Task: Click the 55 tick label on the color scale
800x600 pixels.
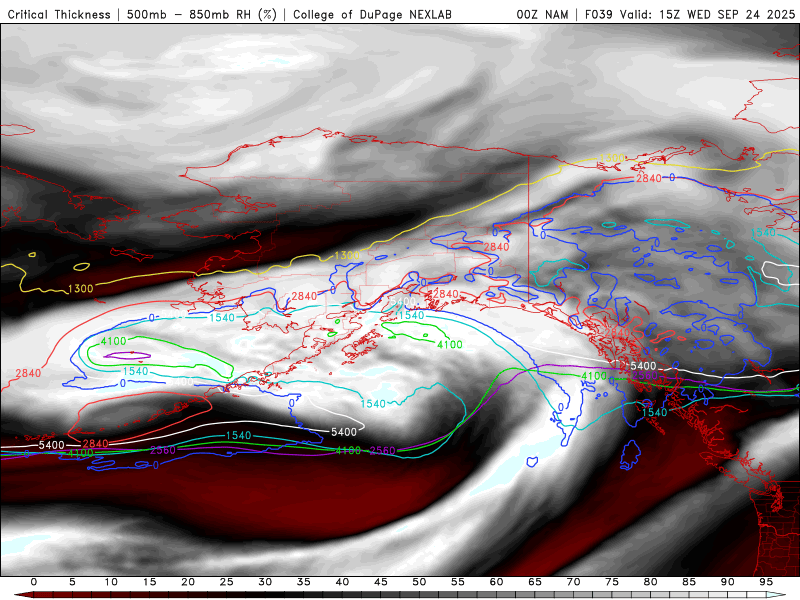Action: [458, 582]
